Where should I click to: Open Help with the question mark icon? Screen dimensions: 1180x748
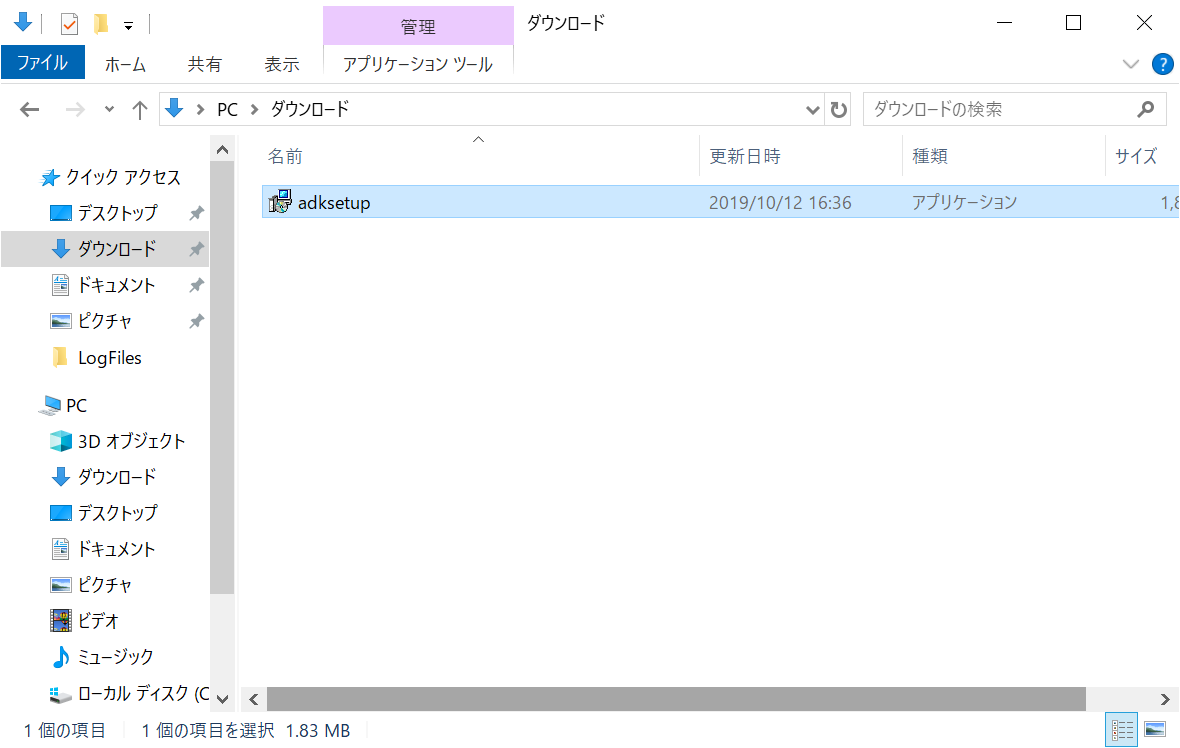pos(1163,64)
